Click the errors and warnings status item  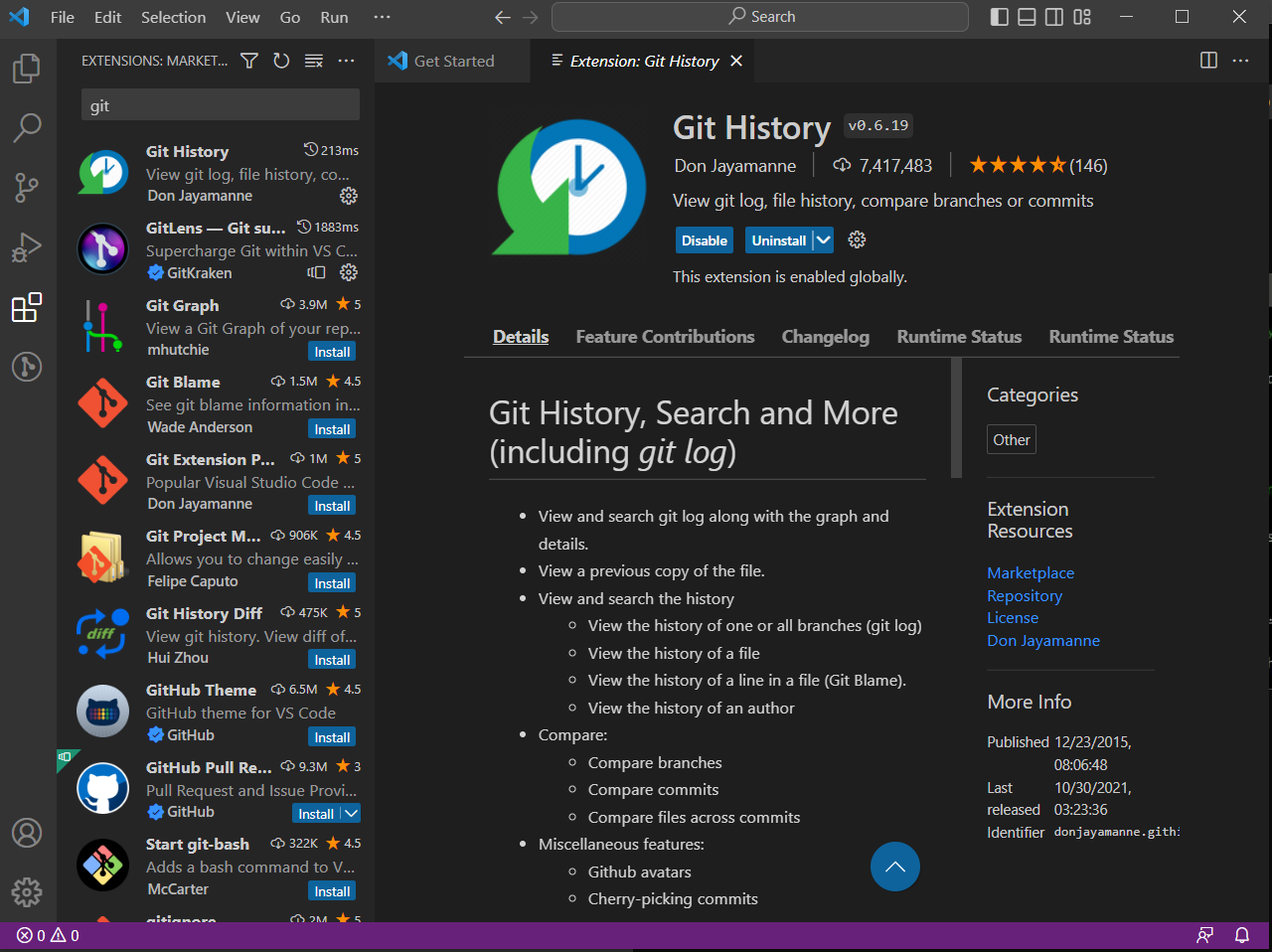coord(48,935)
